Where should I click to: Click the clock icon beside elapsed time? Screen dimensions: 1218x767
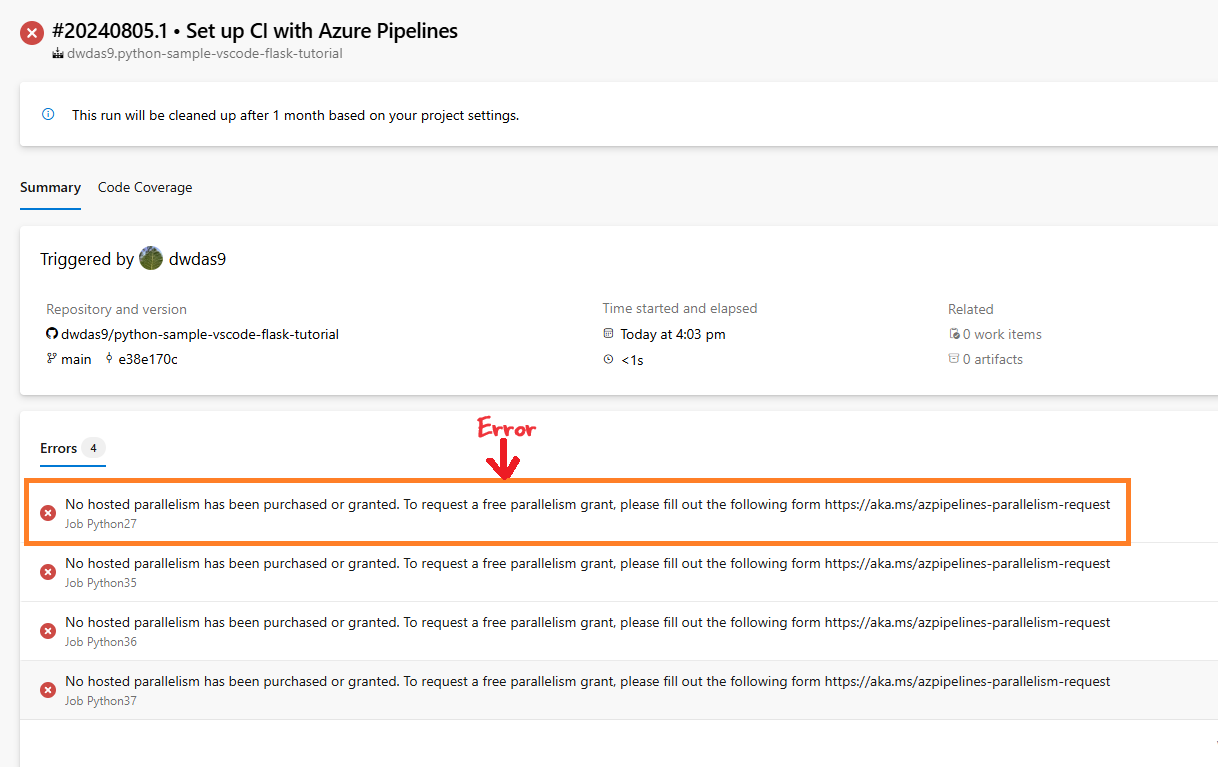click(x=609, y=359)
